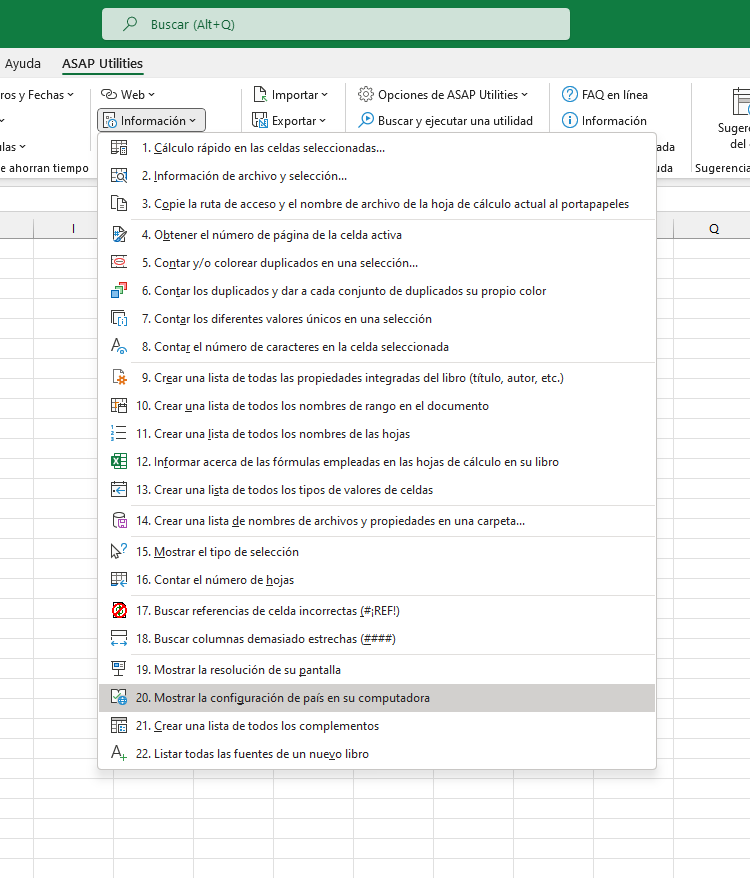Click the country settings icon of item 20
Screen dimensions: 750x878
(119, 698)
